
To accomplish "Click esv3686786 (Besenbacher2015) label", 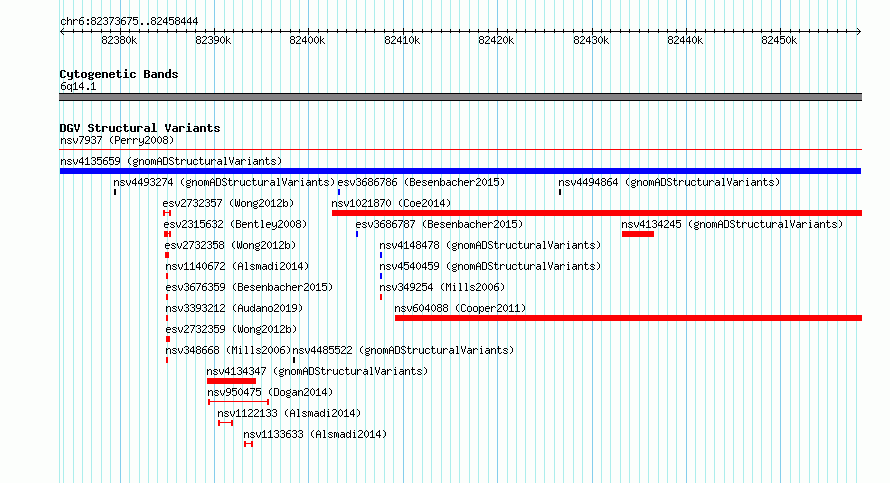I will click(x=421, y=182).
